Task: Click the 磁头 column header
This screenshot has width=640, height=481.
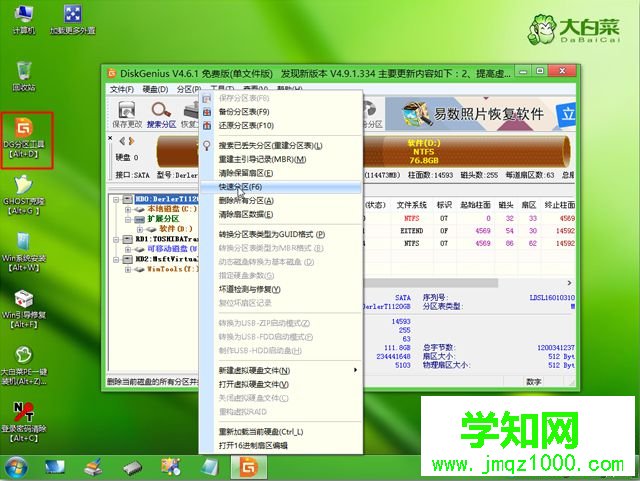Action: 506,205
